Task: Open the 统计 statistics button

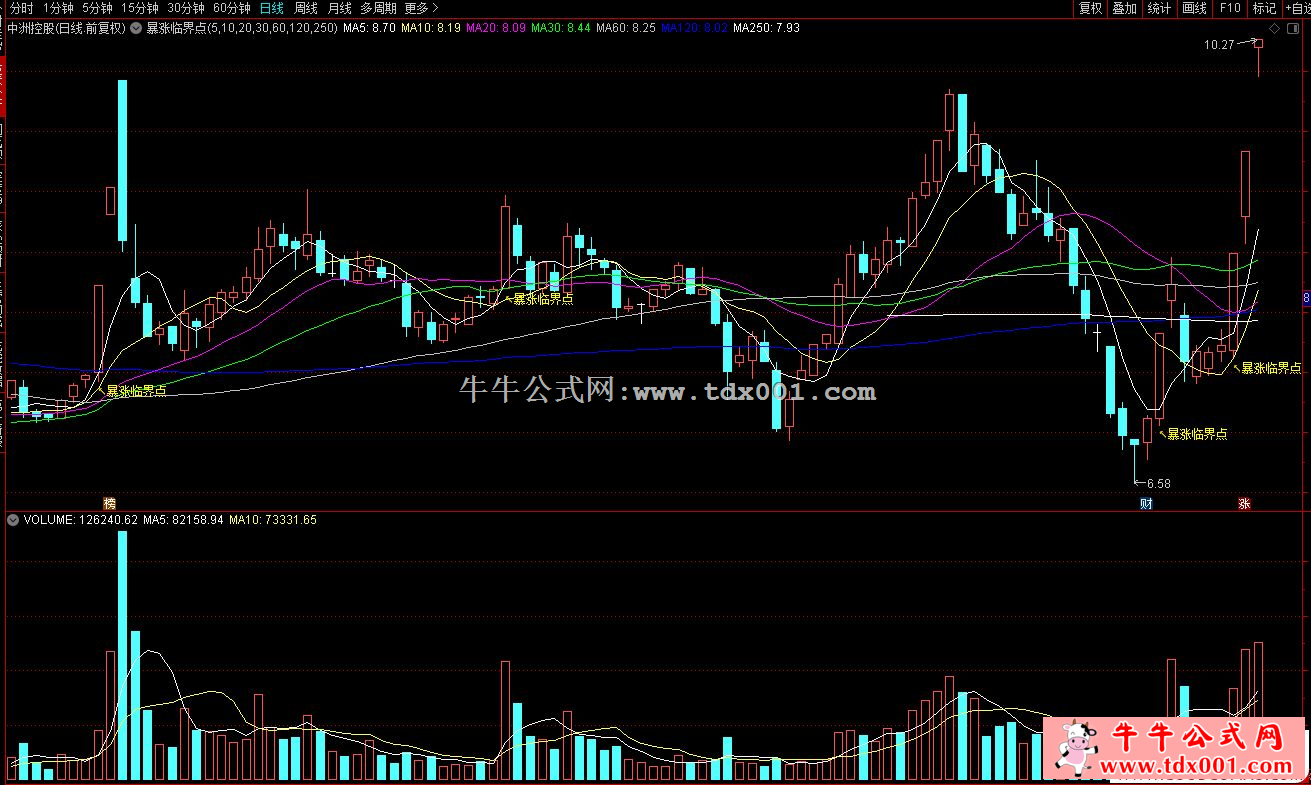Action: 1160,8
